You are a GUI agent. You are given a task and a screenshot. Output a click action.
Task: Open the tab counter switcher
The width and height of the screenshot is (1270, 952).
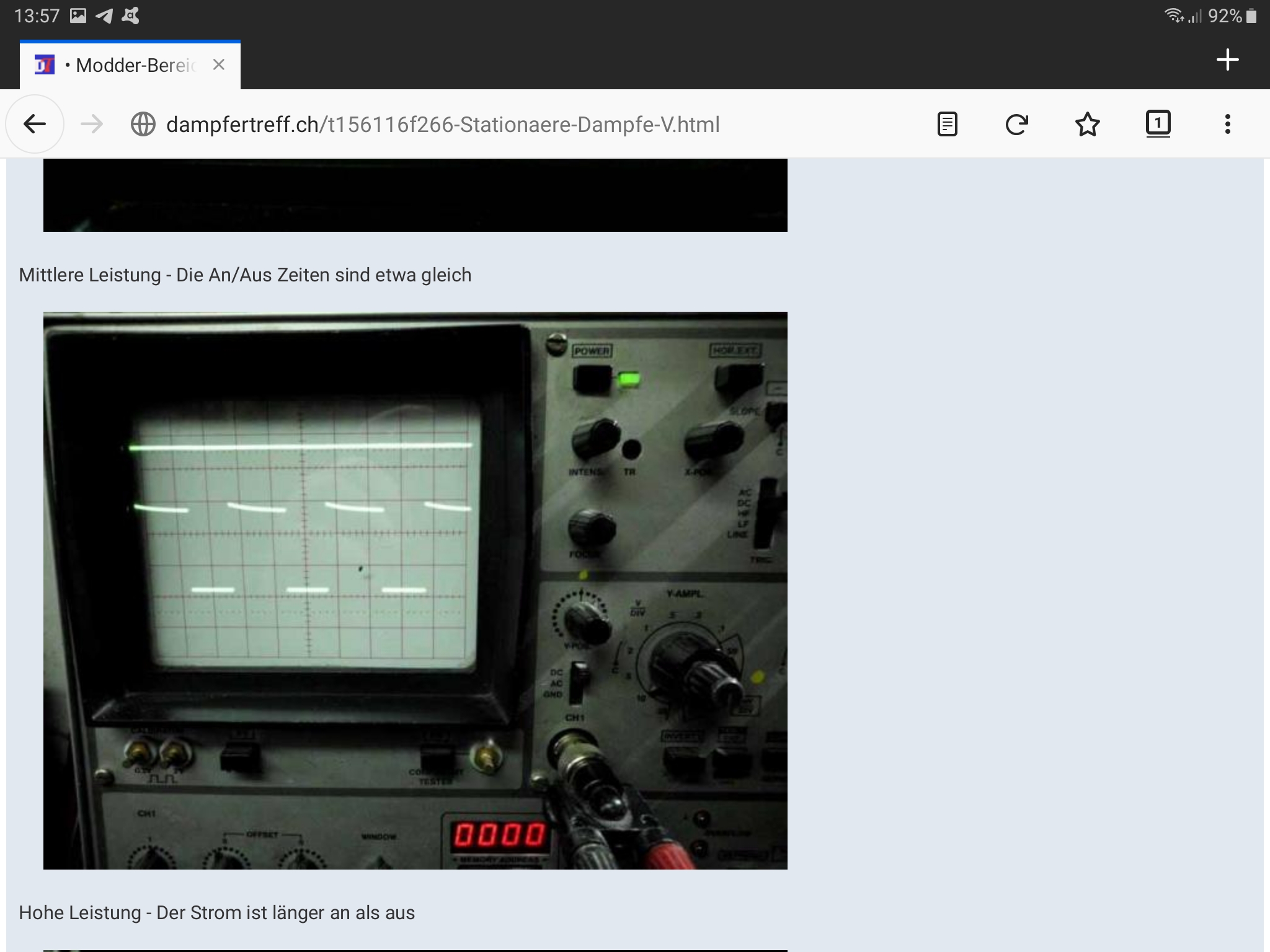1158,123
